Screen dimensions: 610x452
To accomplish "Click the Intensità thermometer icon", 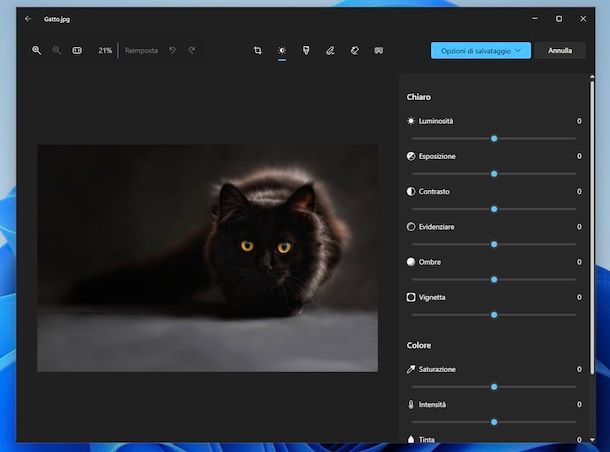I will point(411,405).
